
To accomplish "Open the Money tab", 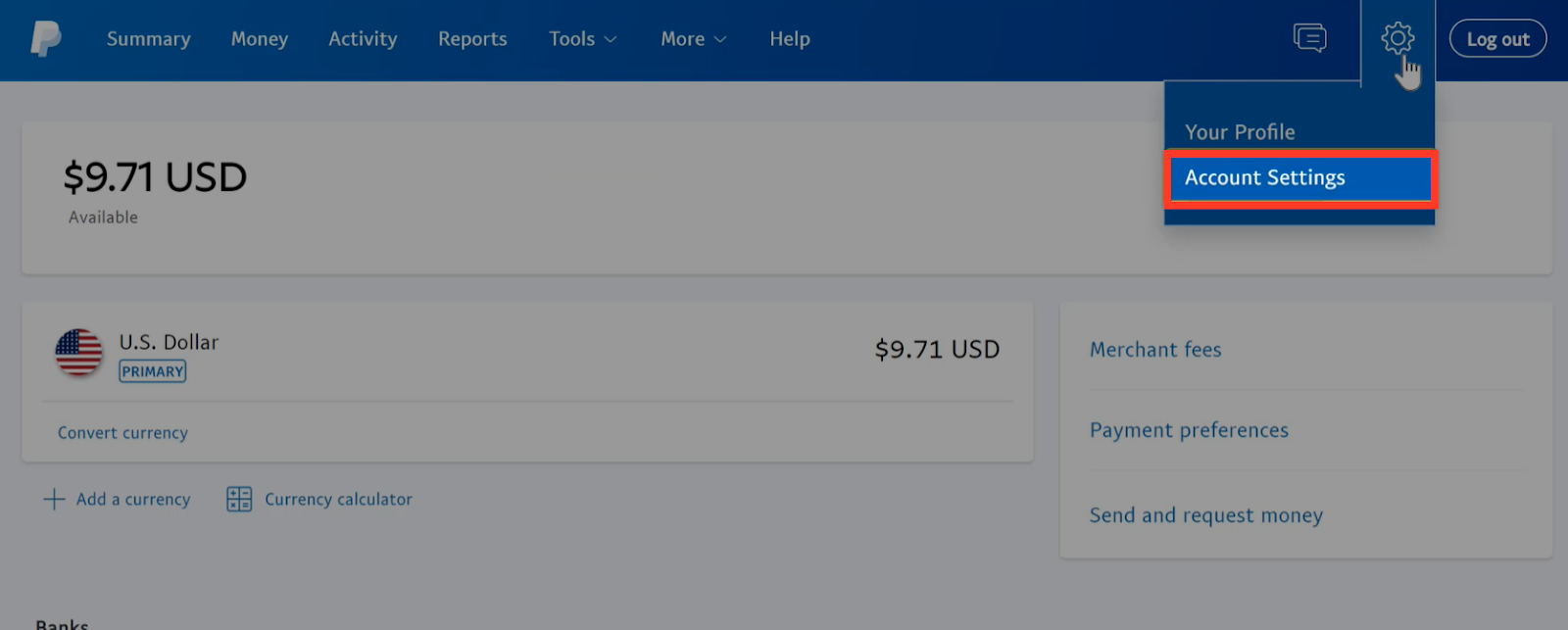I will pos(260,39).
